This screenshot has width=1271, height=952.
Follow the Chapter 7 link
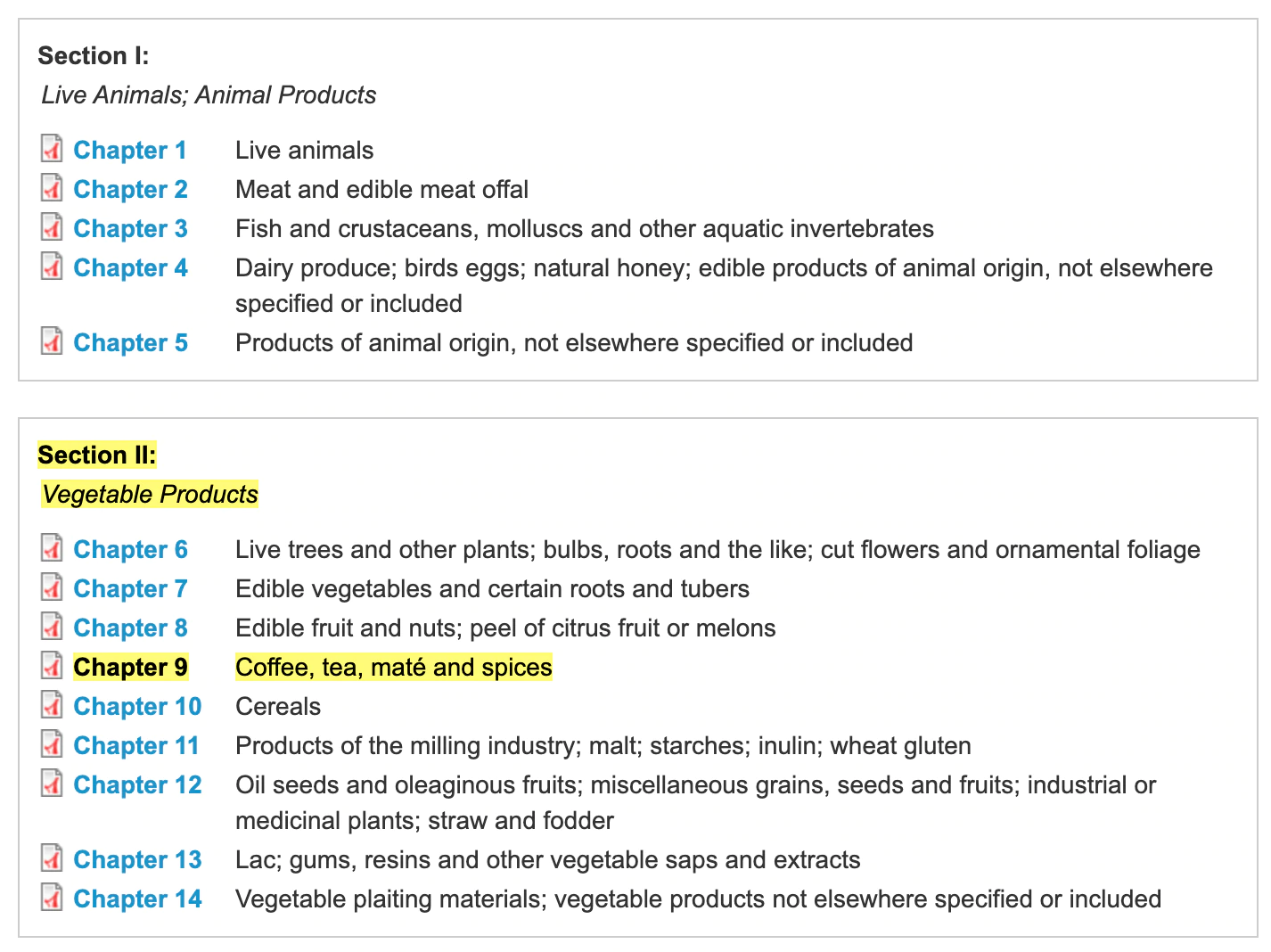[130, 588]
